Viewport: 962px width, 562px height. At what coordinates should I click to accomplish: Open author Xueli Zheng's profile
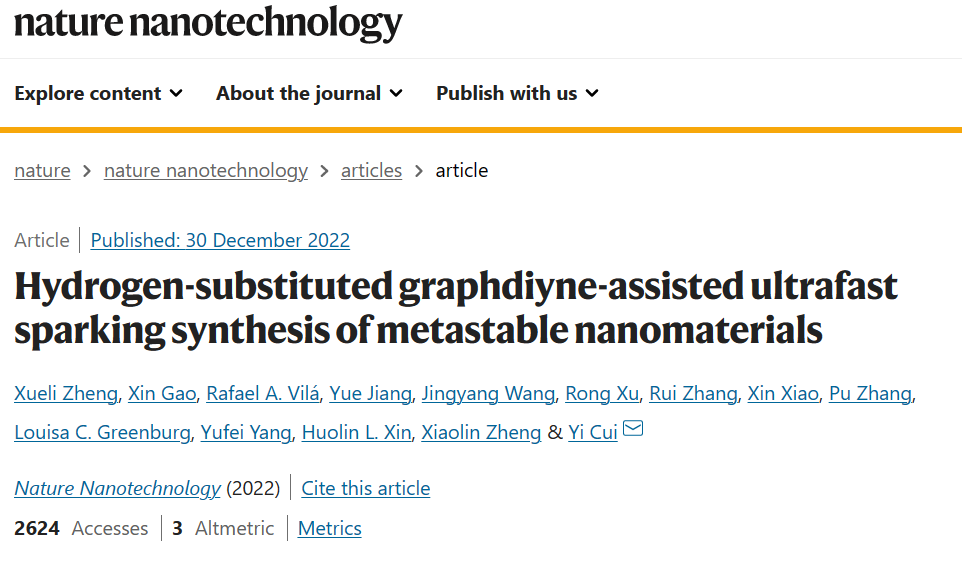point(66,394)
